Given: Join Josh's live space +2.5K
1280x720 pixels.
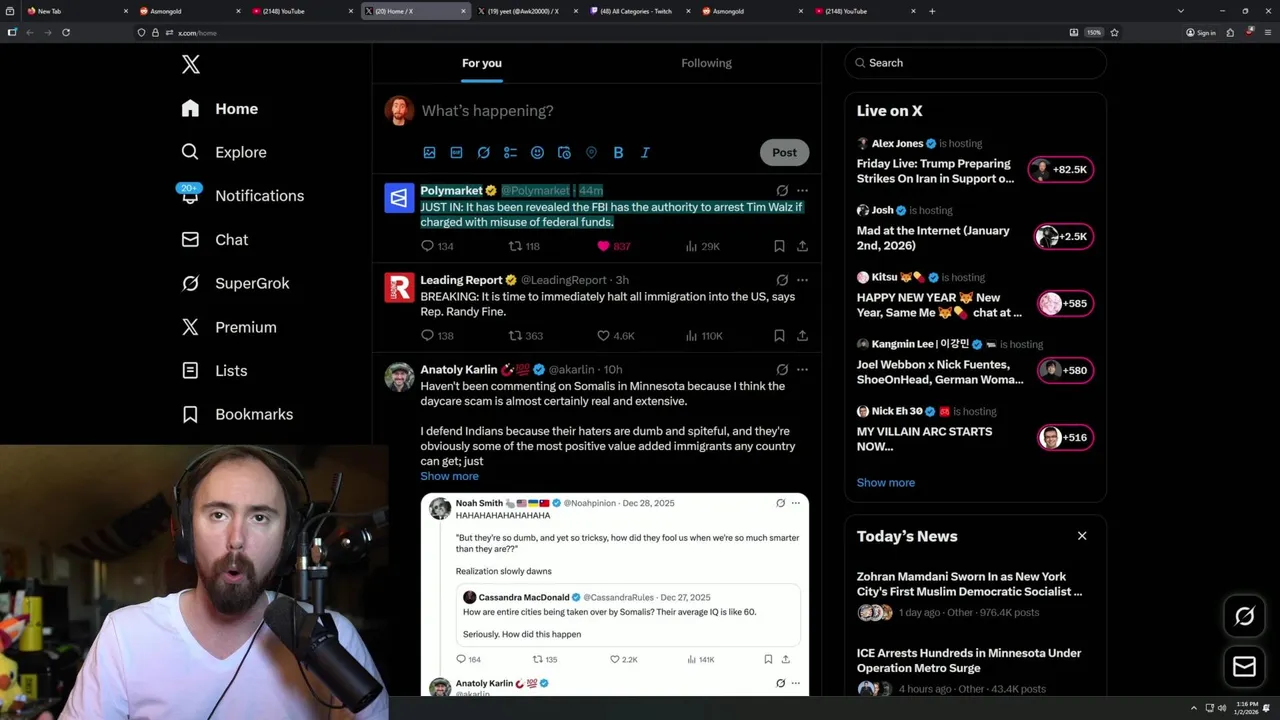Looking at the screenshot, I should pos(1064,237).
